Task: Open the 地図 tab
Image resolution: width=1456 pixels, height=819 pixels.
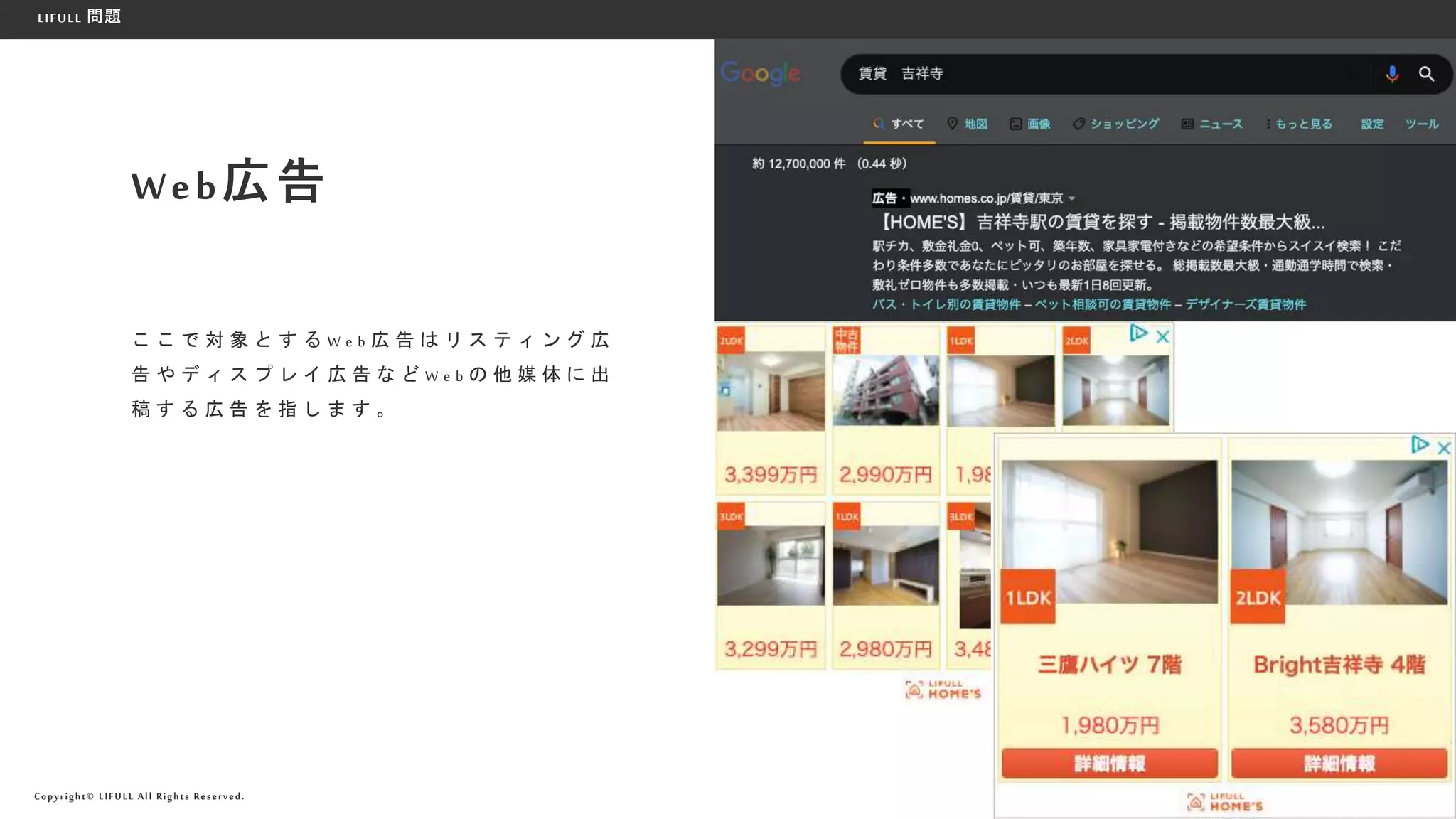Action: pyautogui.click(x=968, y=124)
